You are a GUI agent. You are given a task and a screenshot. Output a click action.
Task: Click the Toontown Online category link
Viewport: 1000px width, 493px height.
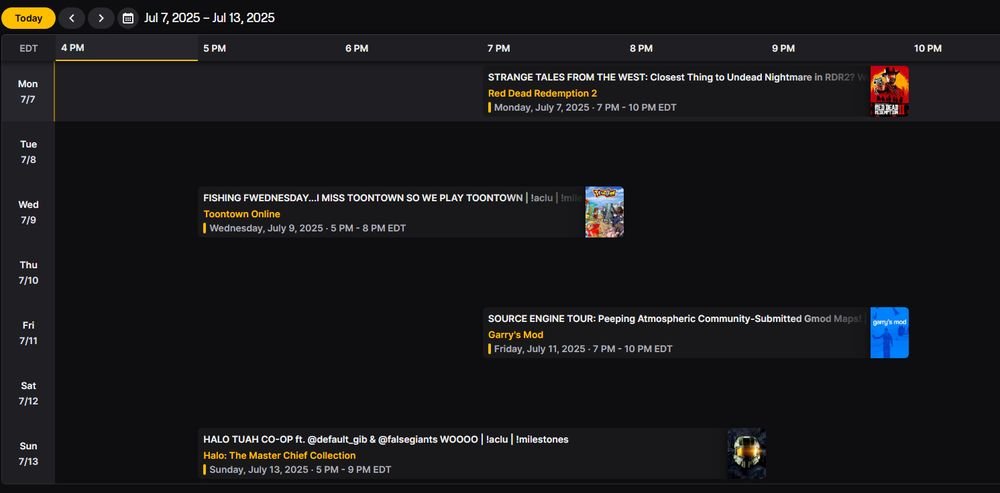click(x=242, y=214)
